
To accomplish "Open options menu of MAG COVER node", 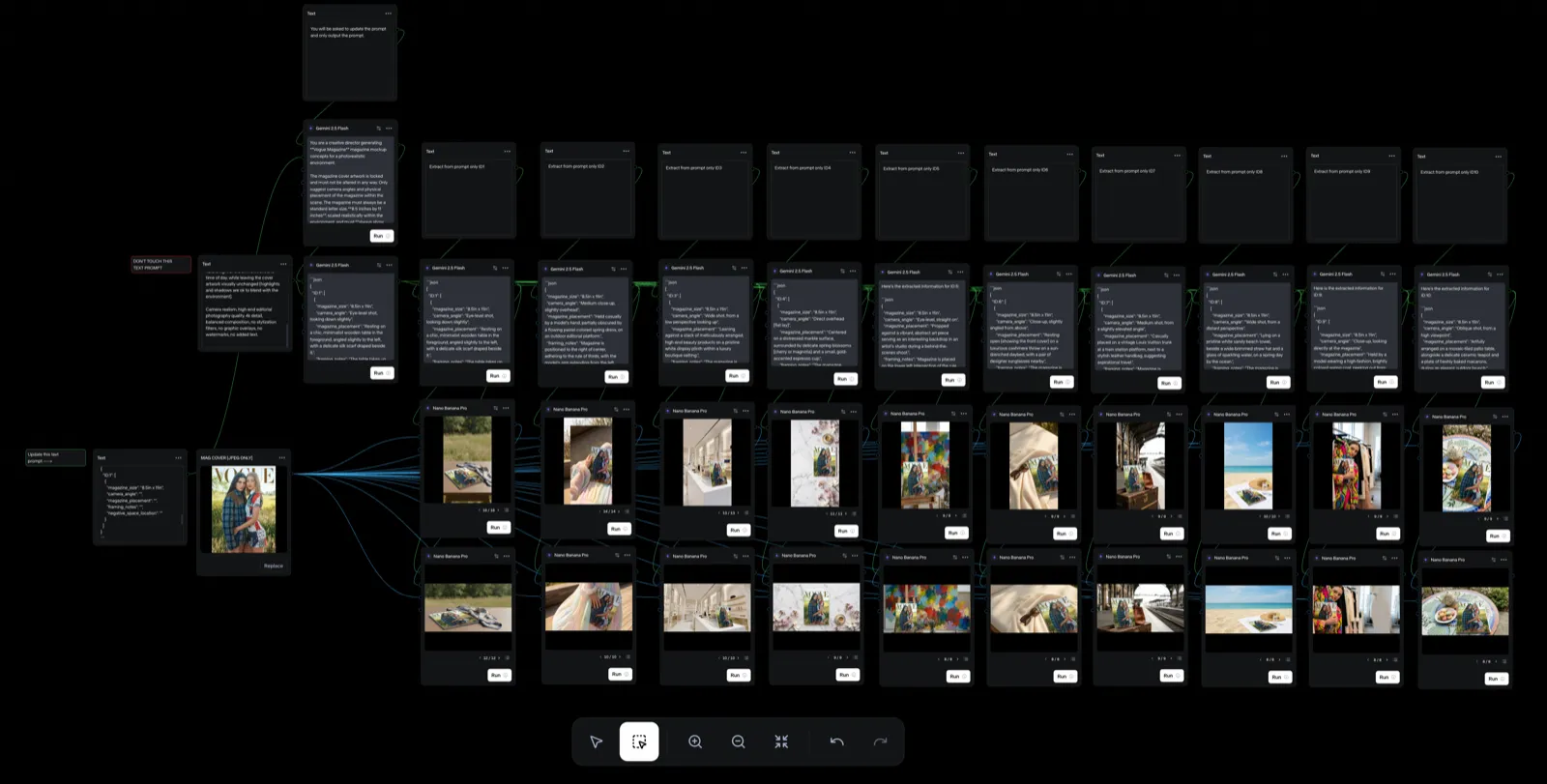I will coord(282,457).
